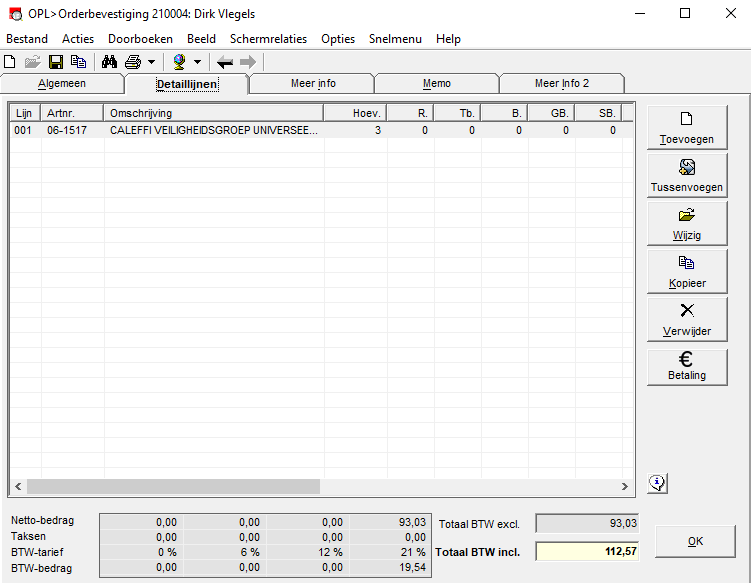Switch to the Meer Info 2 tab
751x583 pixels.
click(562, 83)
